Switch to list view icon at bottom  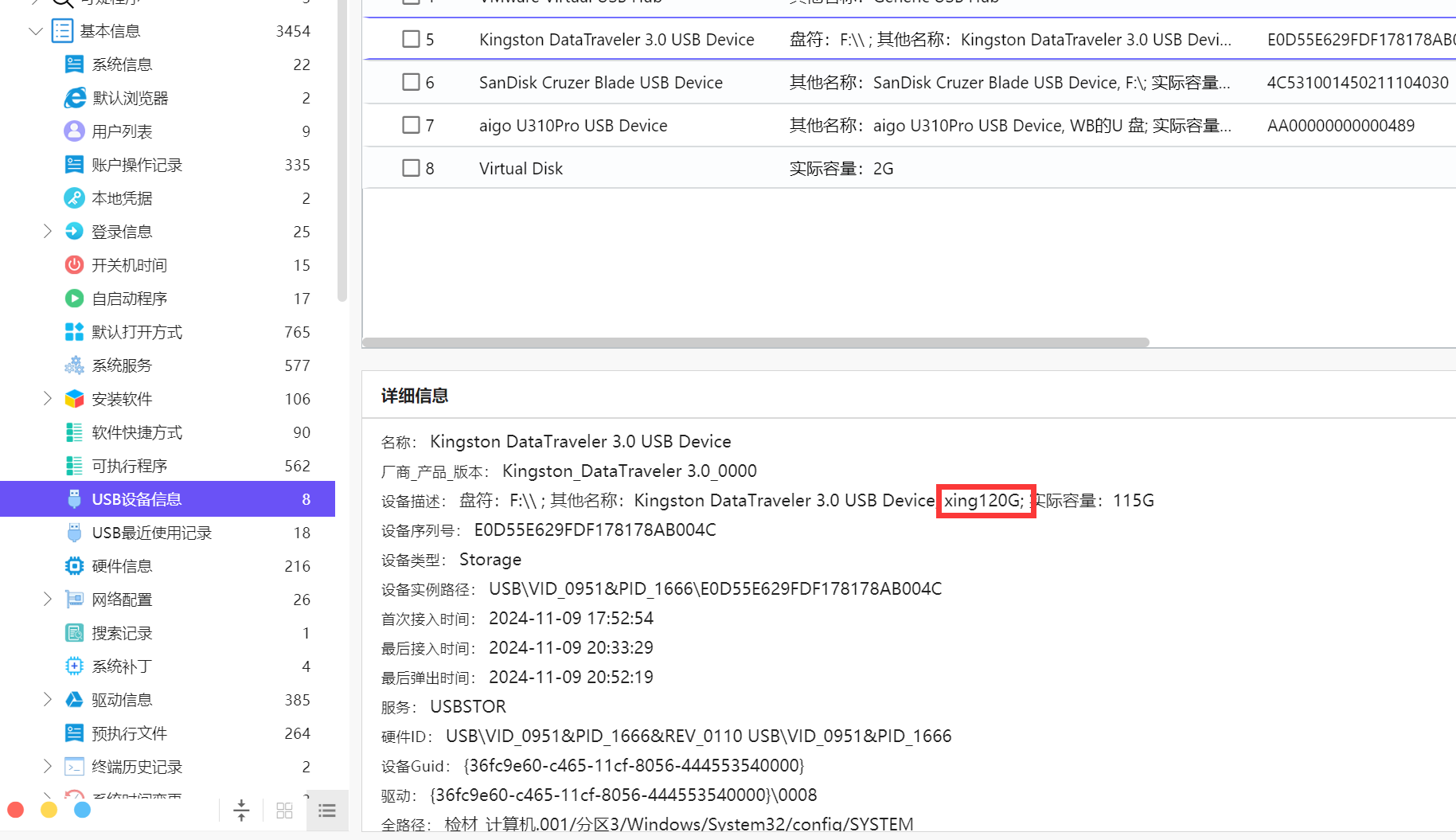[327, 811]
